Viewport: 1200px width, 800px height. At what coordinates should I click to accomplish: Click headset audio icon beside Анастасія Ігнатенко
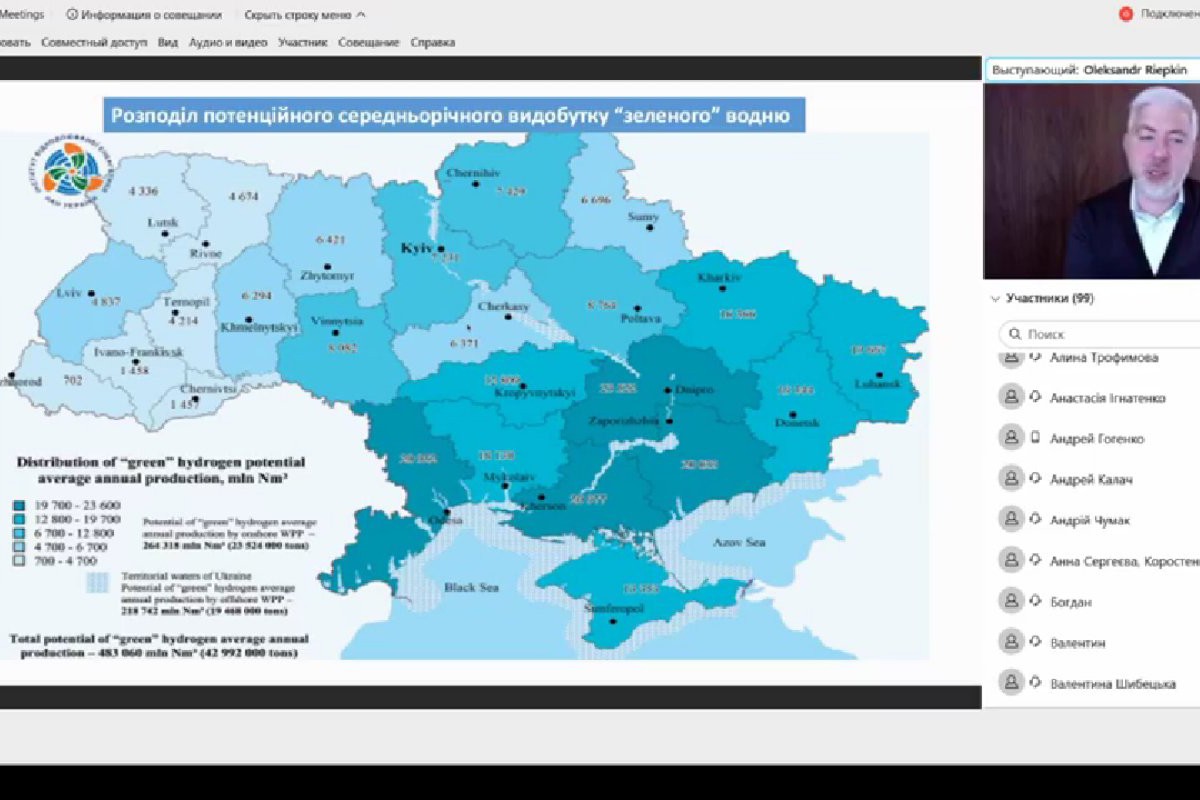click(x=1036, y=397)
